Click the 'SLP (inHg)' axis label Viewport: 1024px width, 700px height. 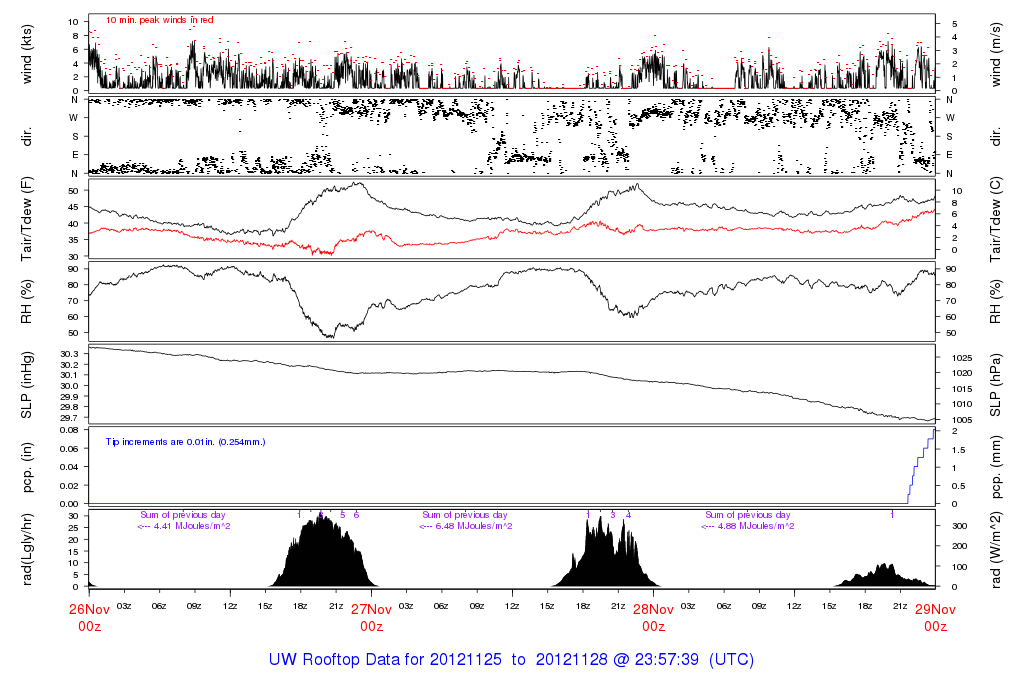[x=28, y=385]
